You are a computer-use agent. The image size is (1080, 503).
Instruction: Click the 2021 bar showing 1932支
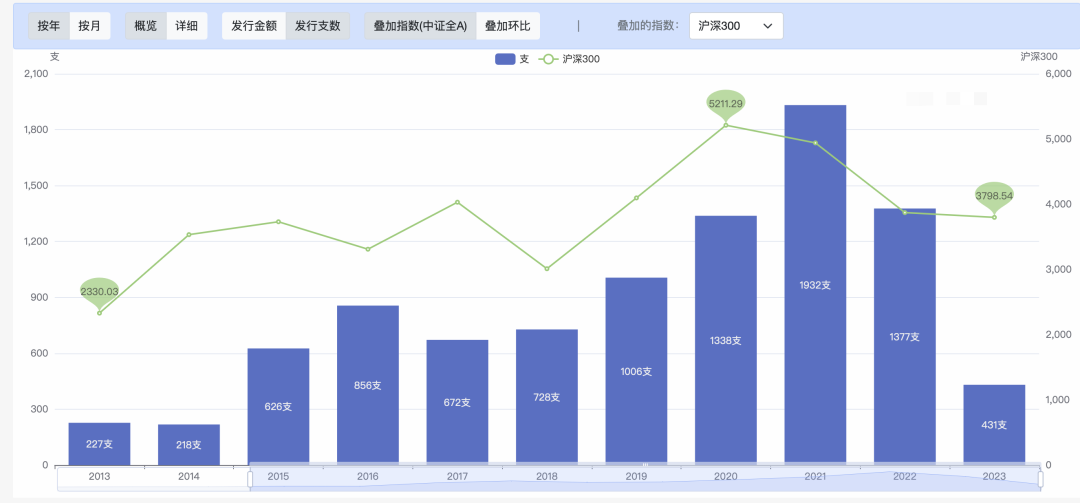pos(815,285)
